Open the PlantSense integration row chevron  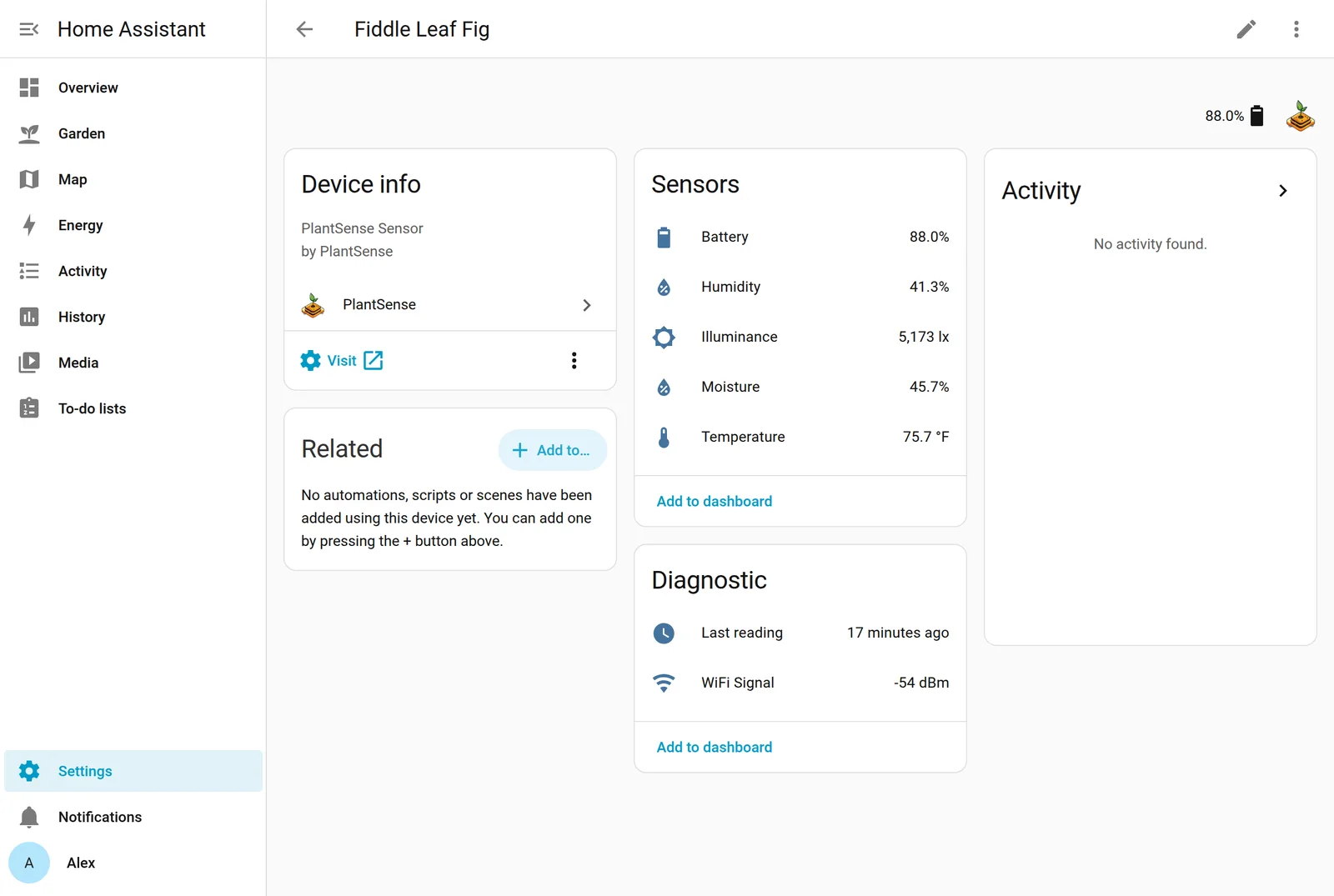(586, 305)
